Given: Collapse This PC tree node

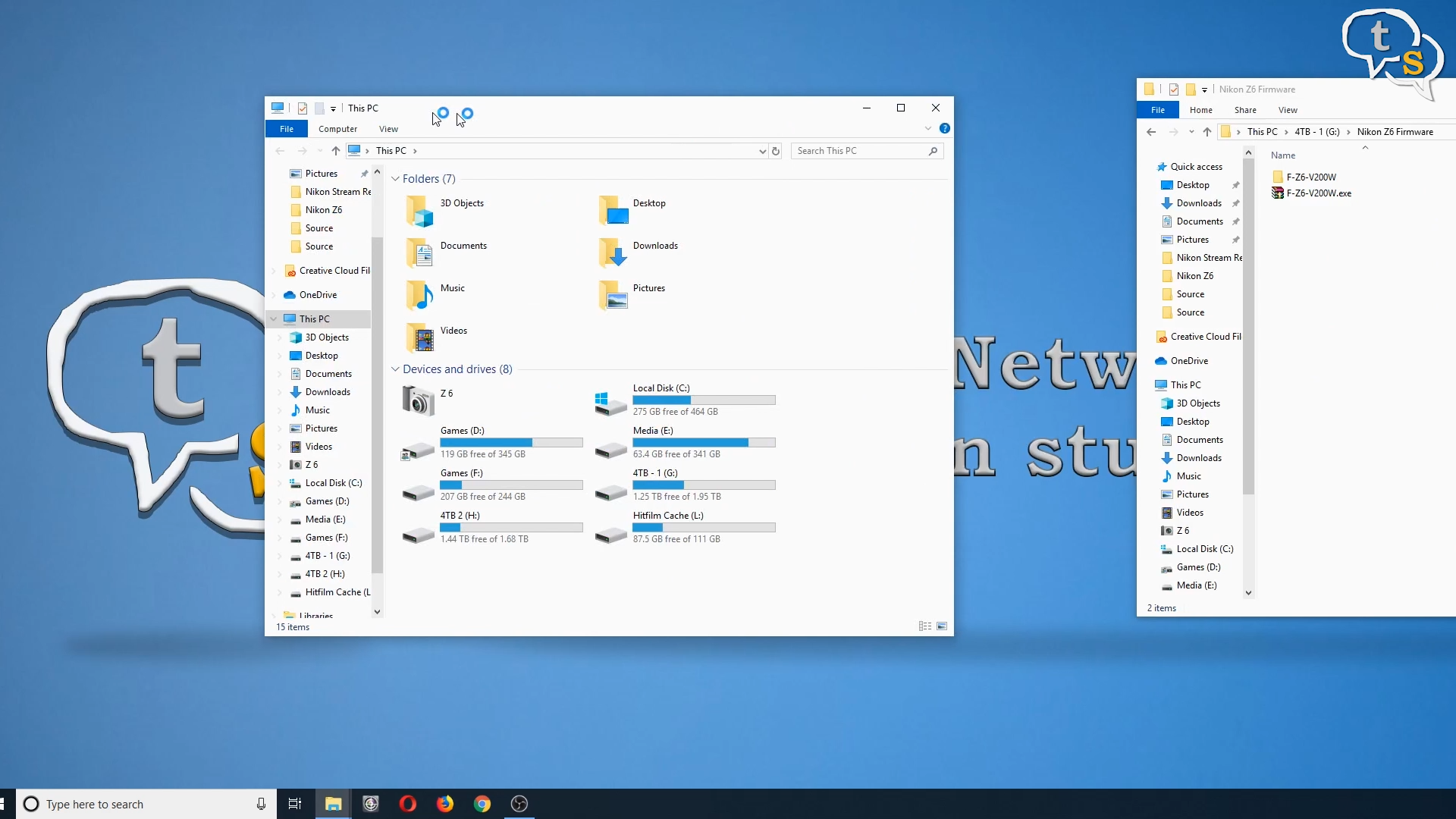Looking at the screenshot, I should click(x=274, y=319).
